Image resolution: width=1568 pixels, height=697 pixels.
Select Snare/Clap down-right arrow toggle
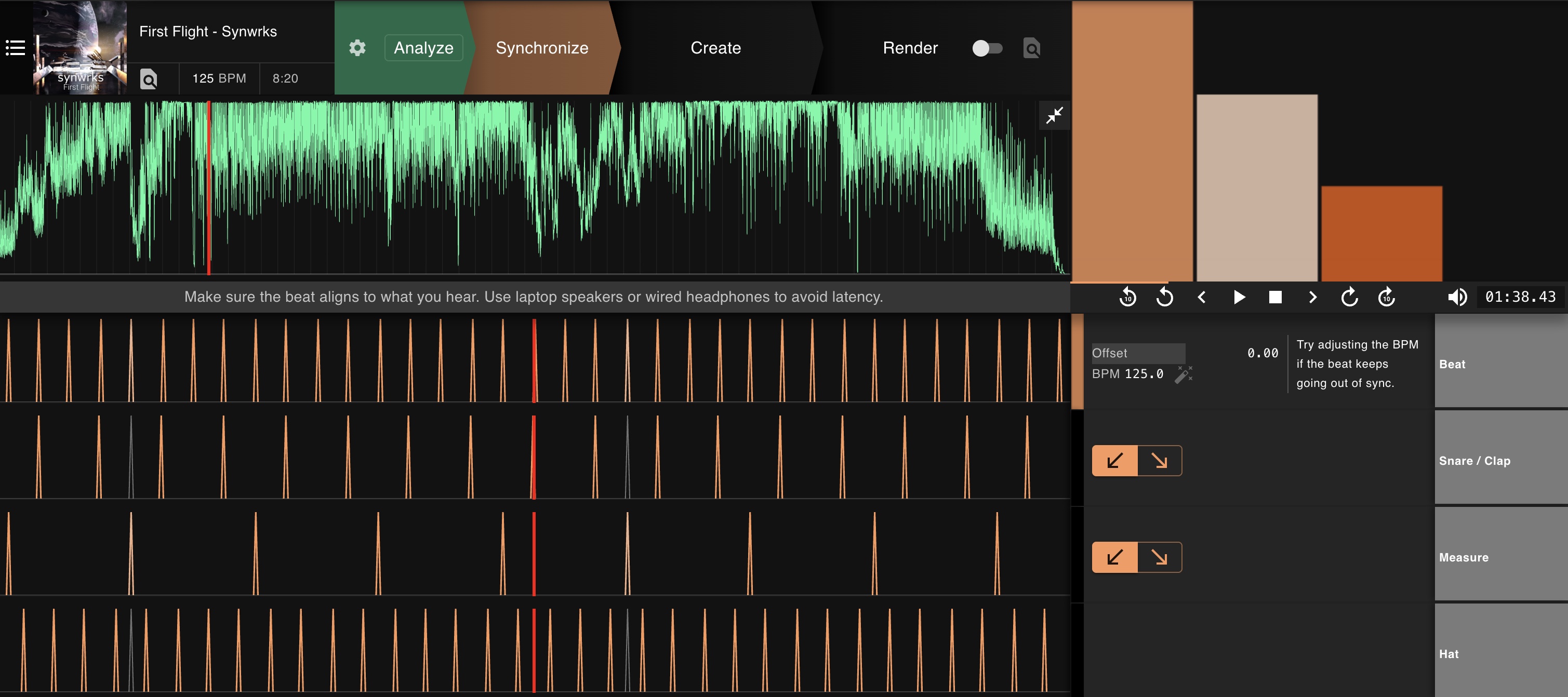(1160, 460)
